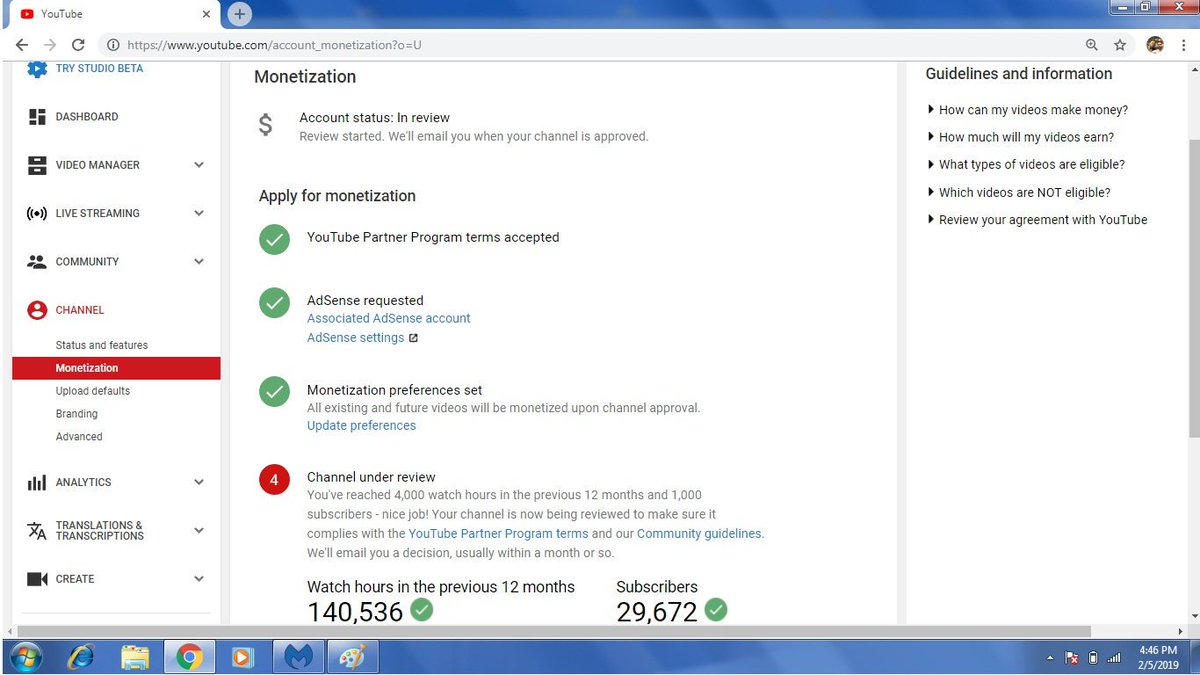Image resolution: width=1200 pixels, height=675 pixels.
Task: Expand the Translations & Transcriptions chevron
Action: click(x=199, y=530)
